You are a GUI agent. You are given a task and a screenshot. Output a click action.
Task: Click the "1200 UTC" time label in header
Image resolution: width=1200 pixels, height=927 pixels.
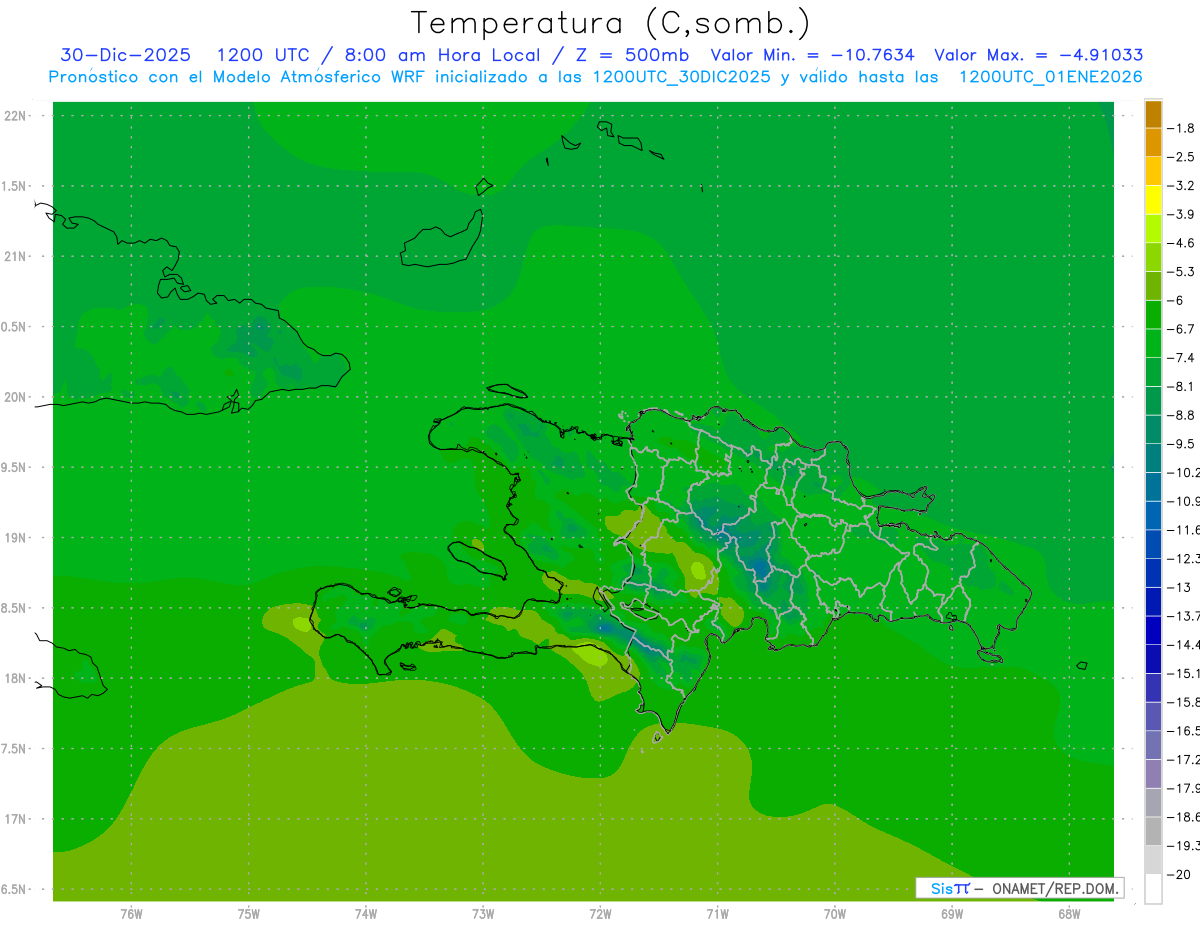pos(263,55)
